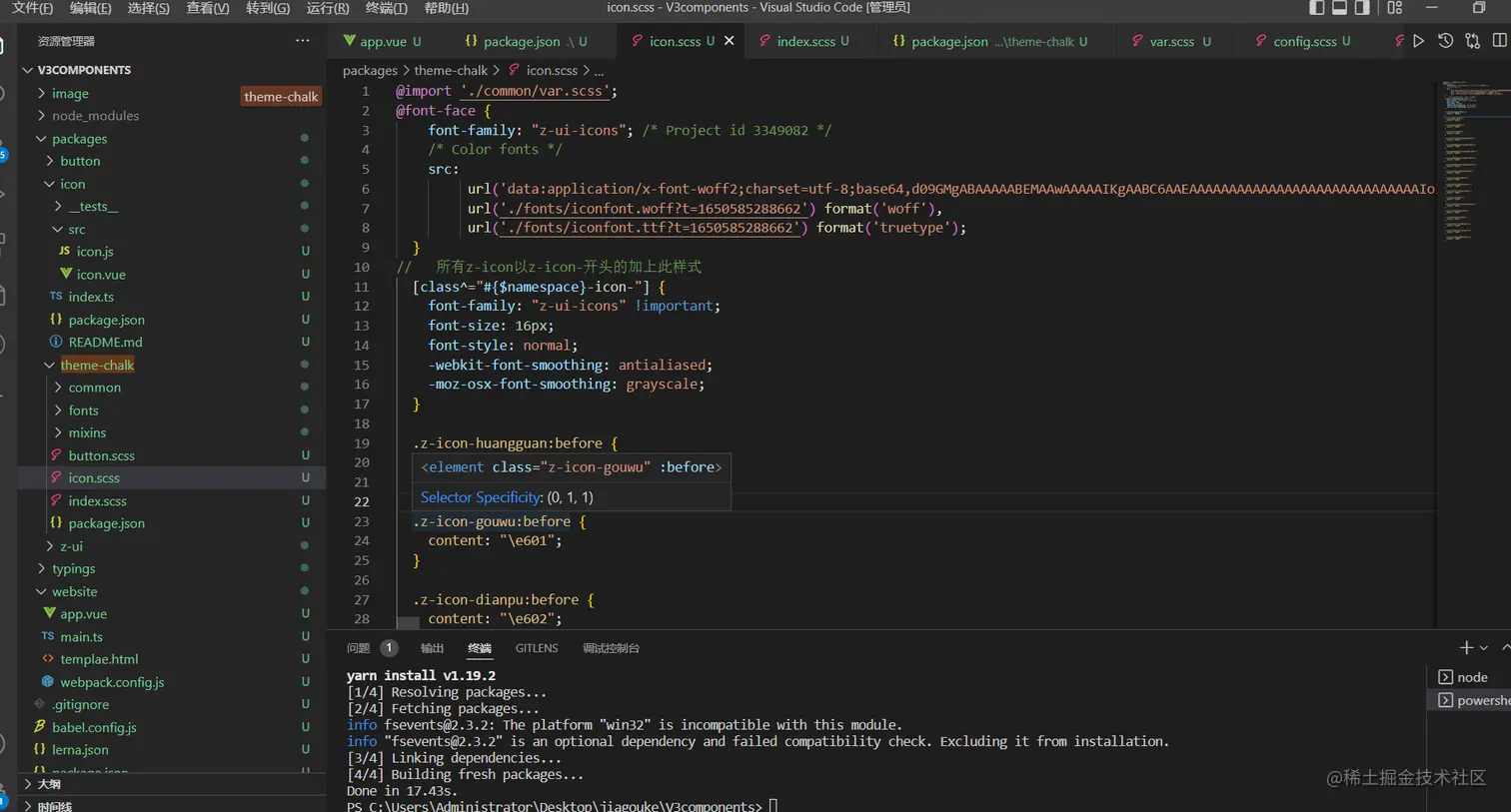Screen dimensions: 1511x812
Task: Toggle primary side bar visibility in title bar
Action: (1317, 8)
